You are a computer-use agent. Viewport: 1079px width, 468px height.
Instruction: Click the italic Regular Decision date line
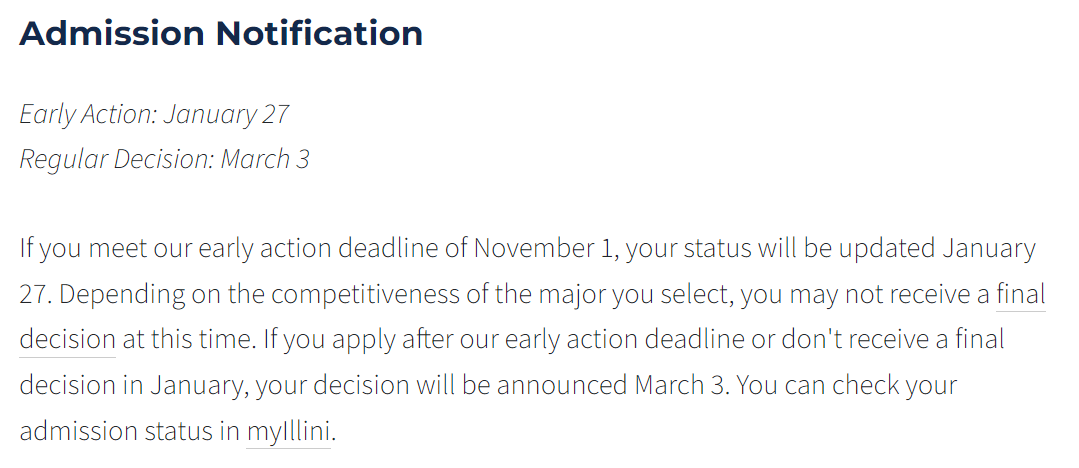click(x=164, y=159)
